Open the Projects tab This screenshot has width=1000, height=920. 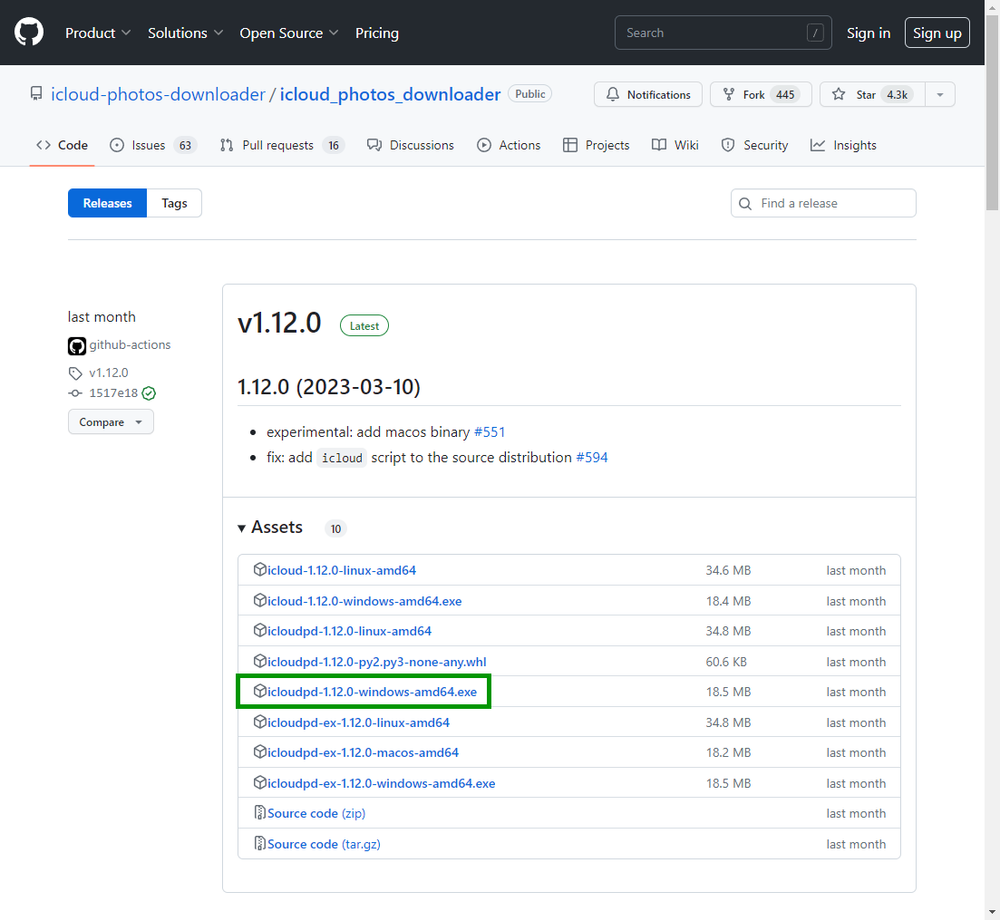click(596, 145)
